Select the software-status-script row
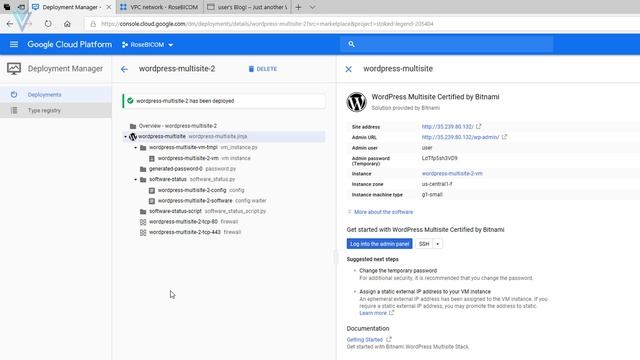Viewport: 640px width, 360px height. (x=224, y=211)
